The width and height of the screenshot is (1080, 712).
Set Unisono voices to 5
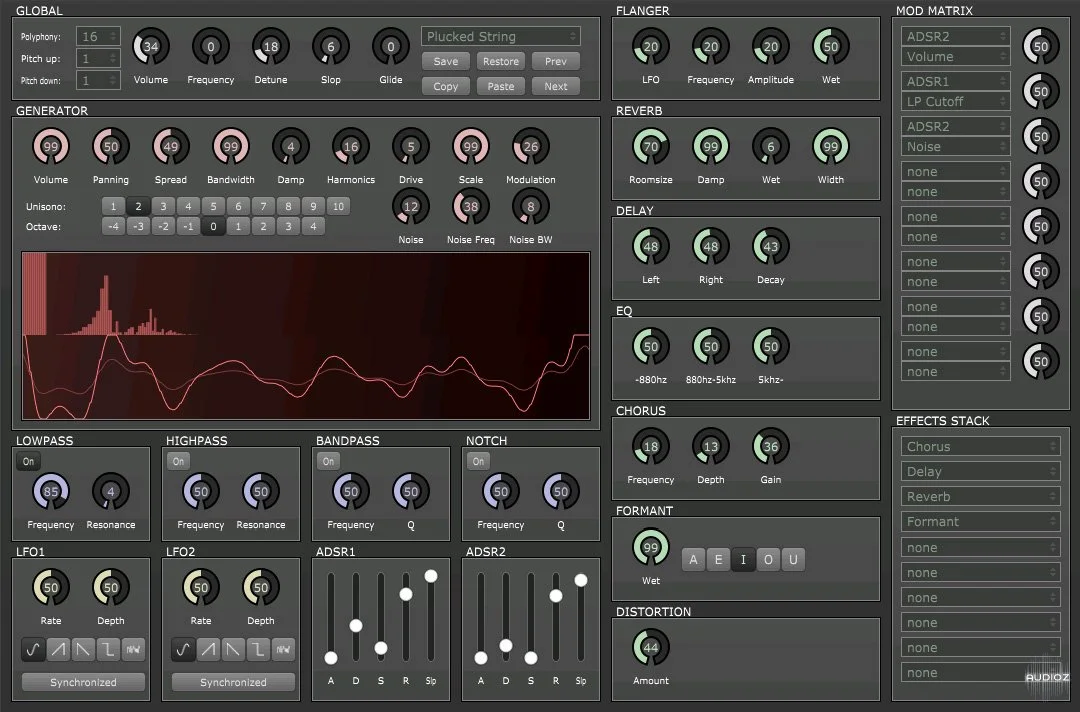[214, 206]
